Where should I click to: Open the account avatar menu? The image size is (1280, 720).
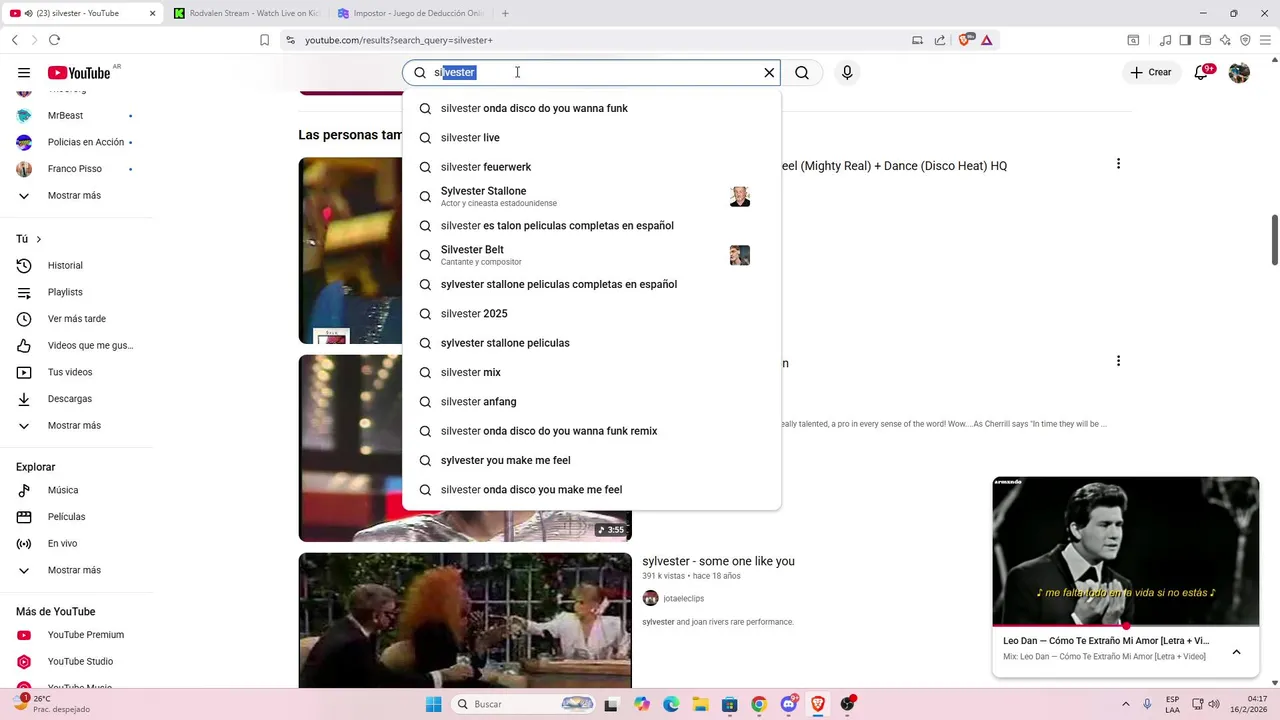tap(1239, 73)
